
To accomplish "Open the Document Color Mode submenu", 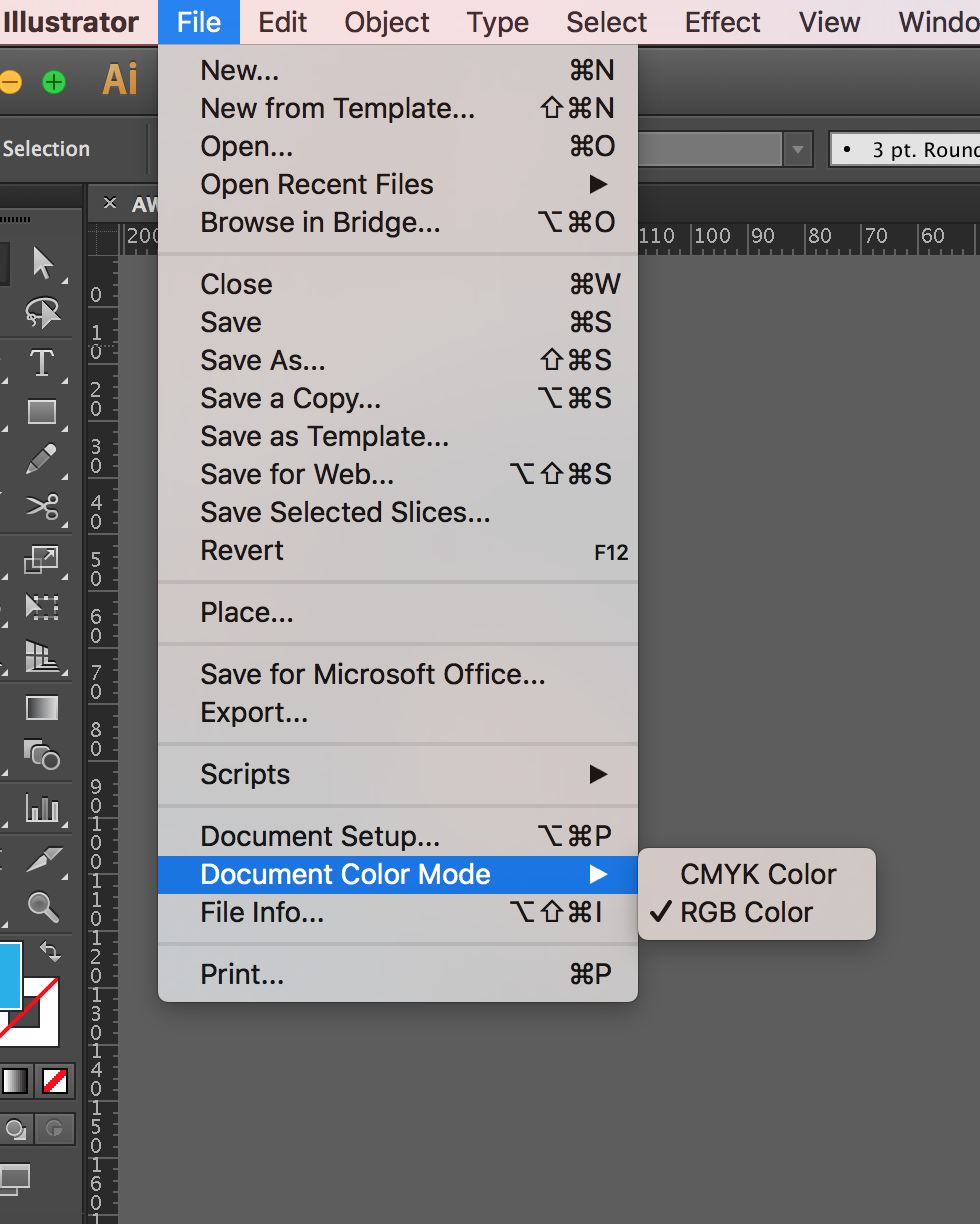I will 398,874.
